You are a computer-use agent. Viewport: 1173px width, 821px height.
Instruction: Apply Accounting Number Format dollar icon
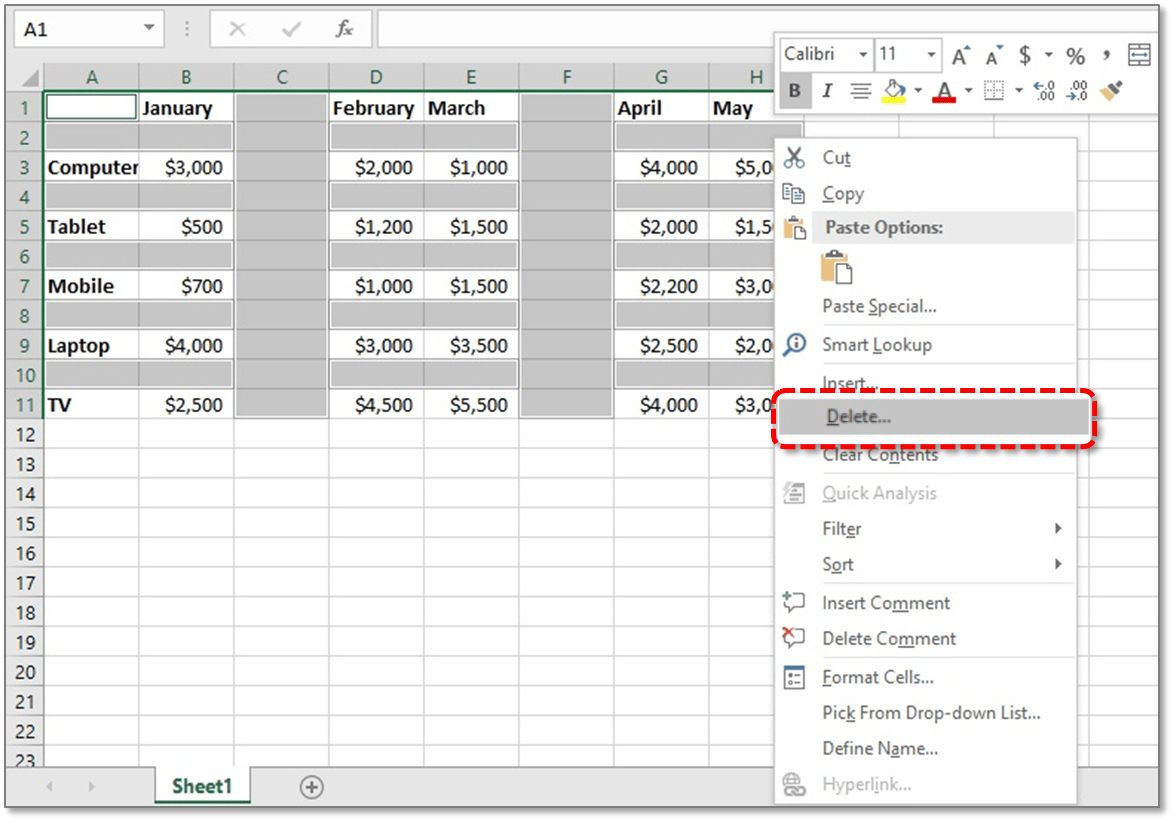coord(1025,55)
